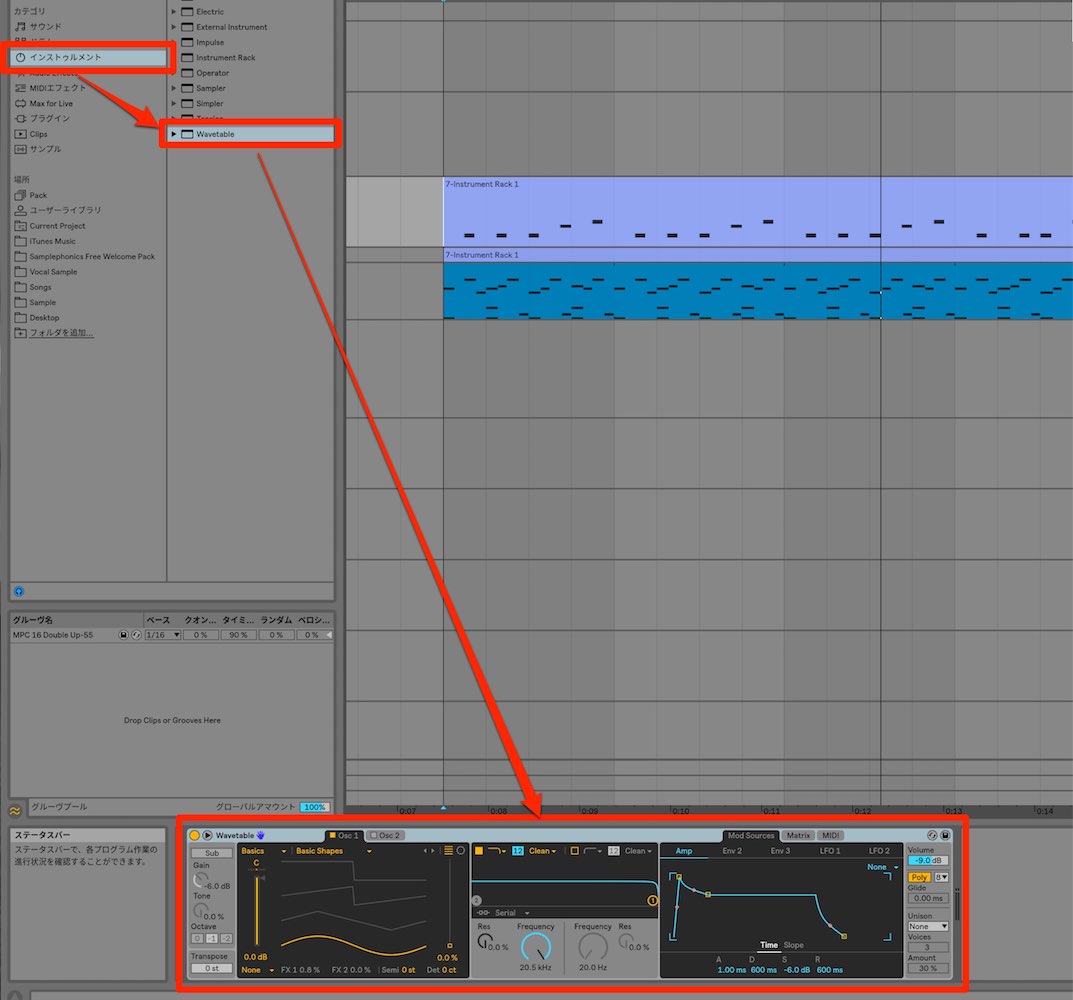
Task: Switch to the Osc 1 tab
Action: [344, 835]
